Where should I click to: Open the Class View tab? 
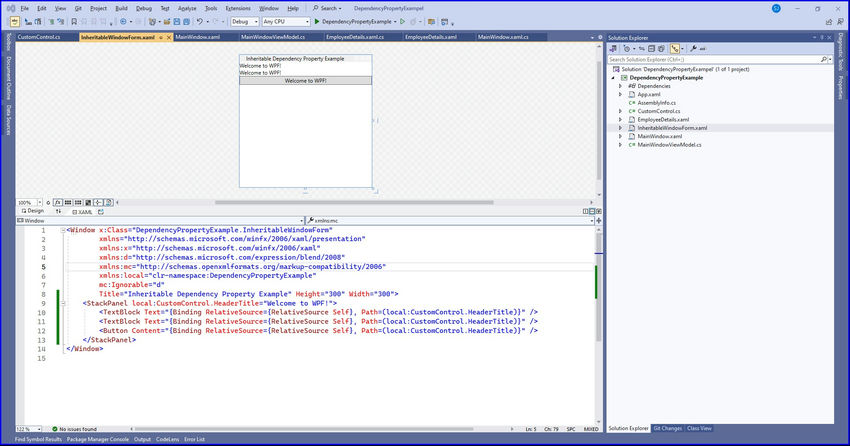(x=699, y=428)
